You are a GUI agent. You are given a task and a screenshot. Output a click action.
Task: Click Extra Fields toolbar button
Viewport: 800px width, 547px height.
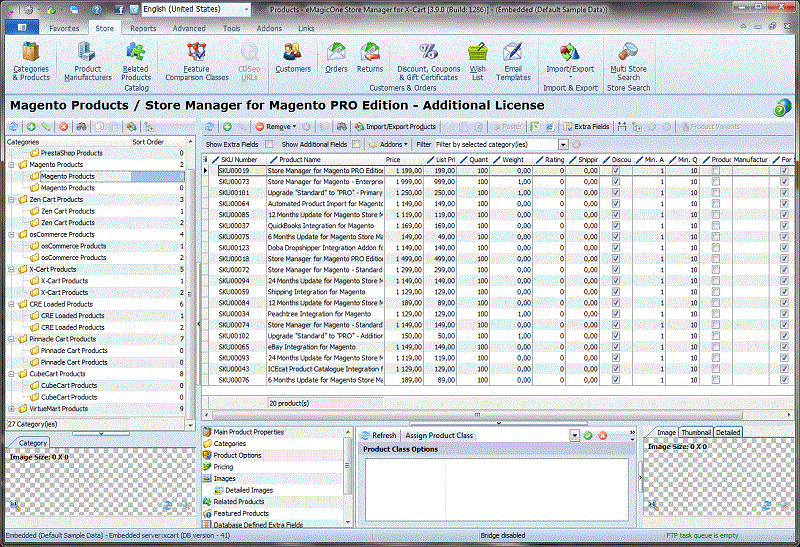point(586,127)
